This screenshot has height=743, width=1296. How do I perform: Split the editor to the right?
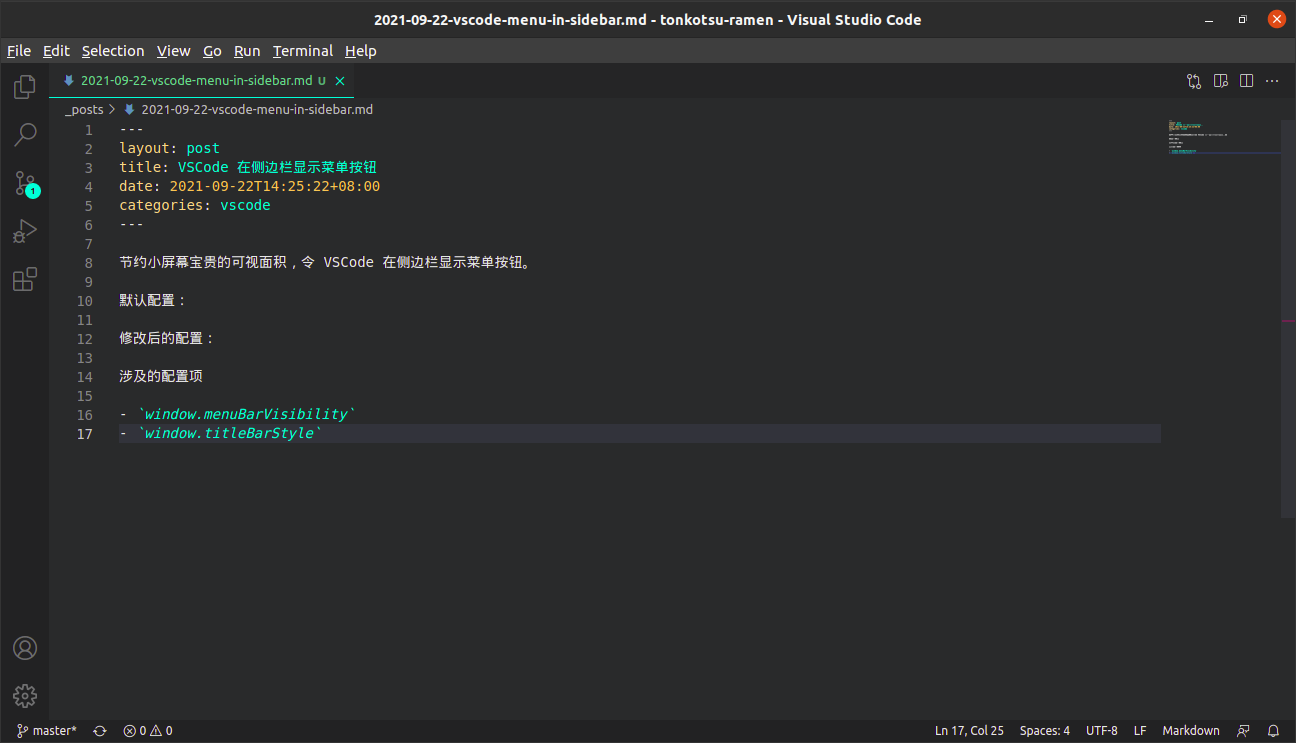click(x=1246, y=81)
